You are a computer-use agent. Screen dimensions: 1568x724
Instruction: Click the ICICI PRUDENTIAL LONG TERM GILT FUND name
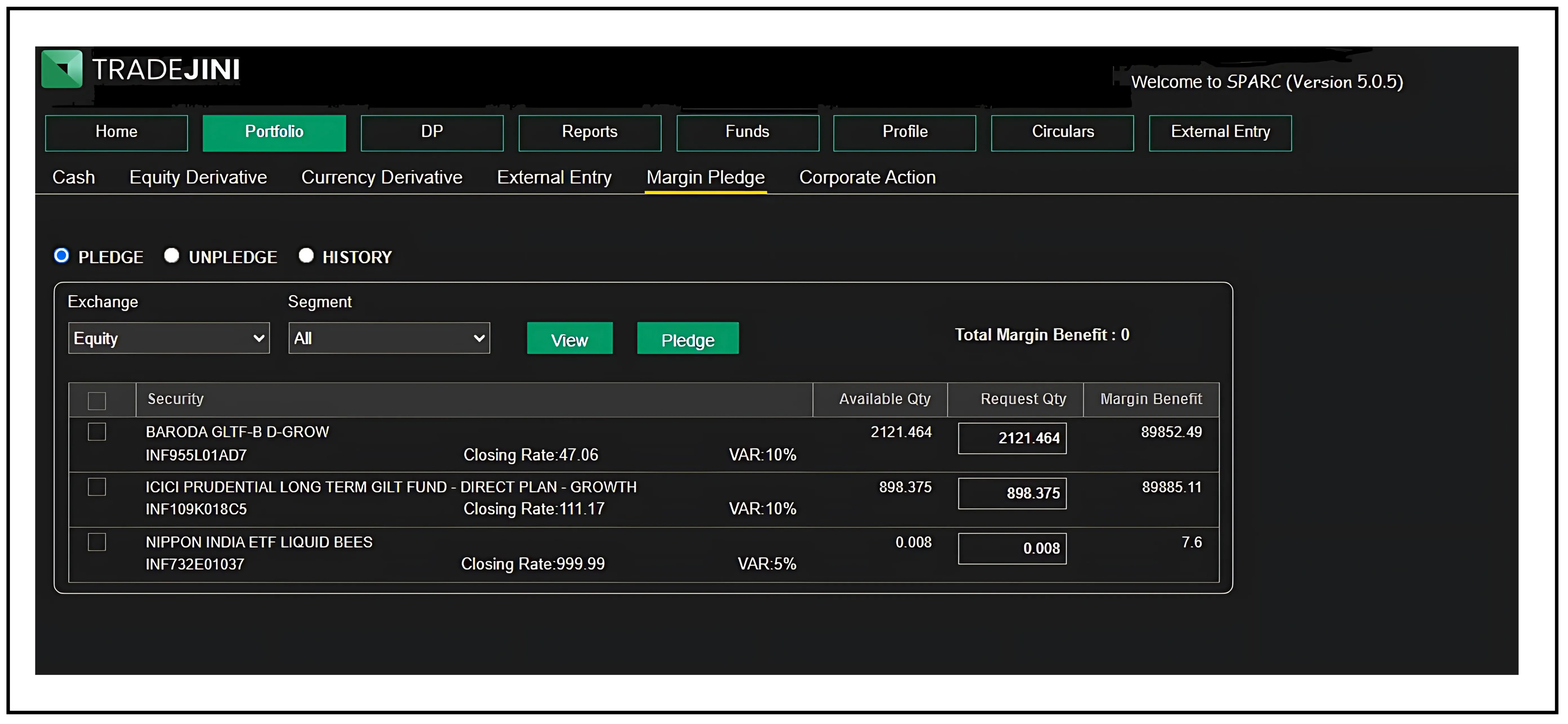[391, 487]
